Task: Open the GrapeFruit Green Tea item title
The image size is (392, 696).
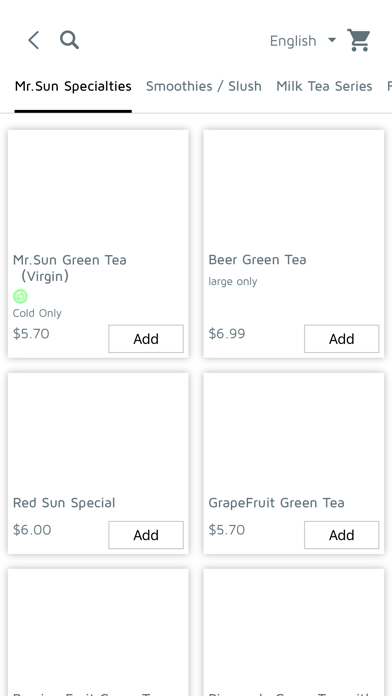Action: pos(277,503)
